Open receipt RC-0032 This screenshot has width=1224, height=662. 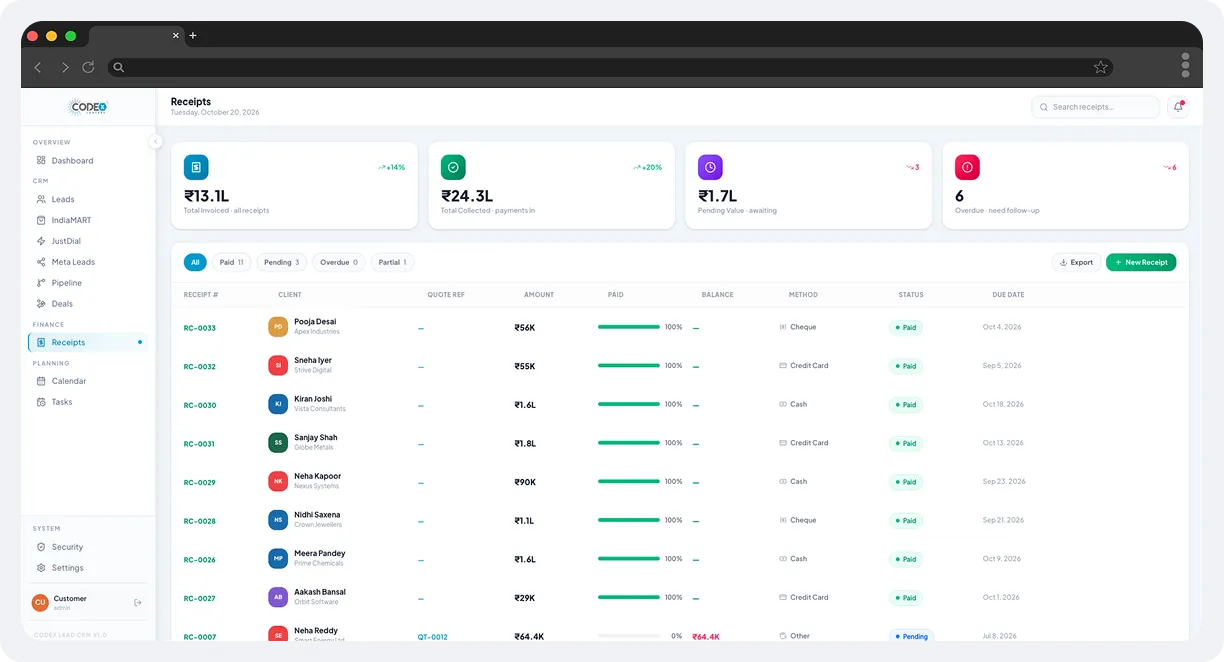[x=200, y=367]
